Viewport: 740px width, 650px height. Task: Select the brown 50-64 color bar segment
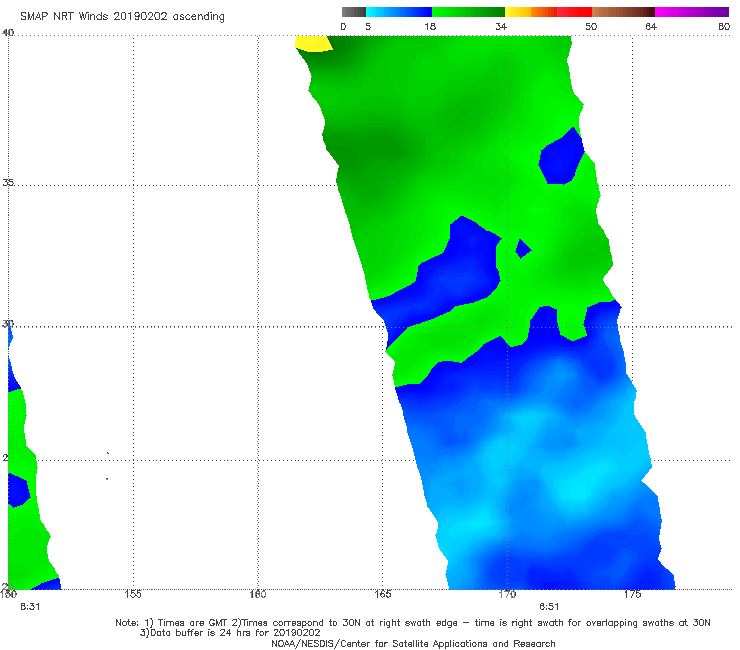click(x=623, y=12)
